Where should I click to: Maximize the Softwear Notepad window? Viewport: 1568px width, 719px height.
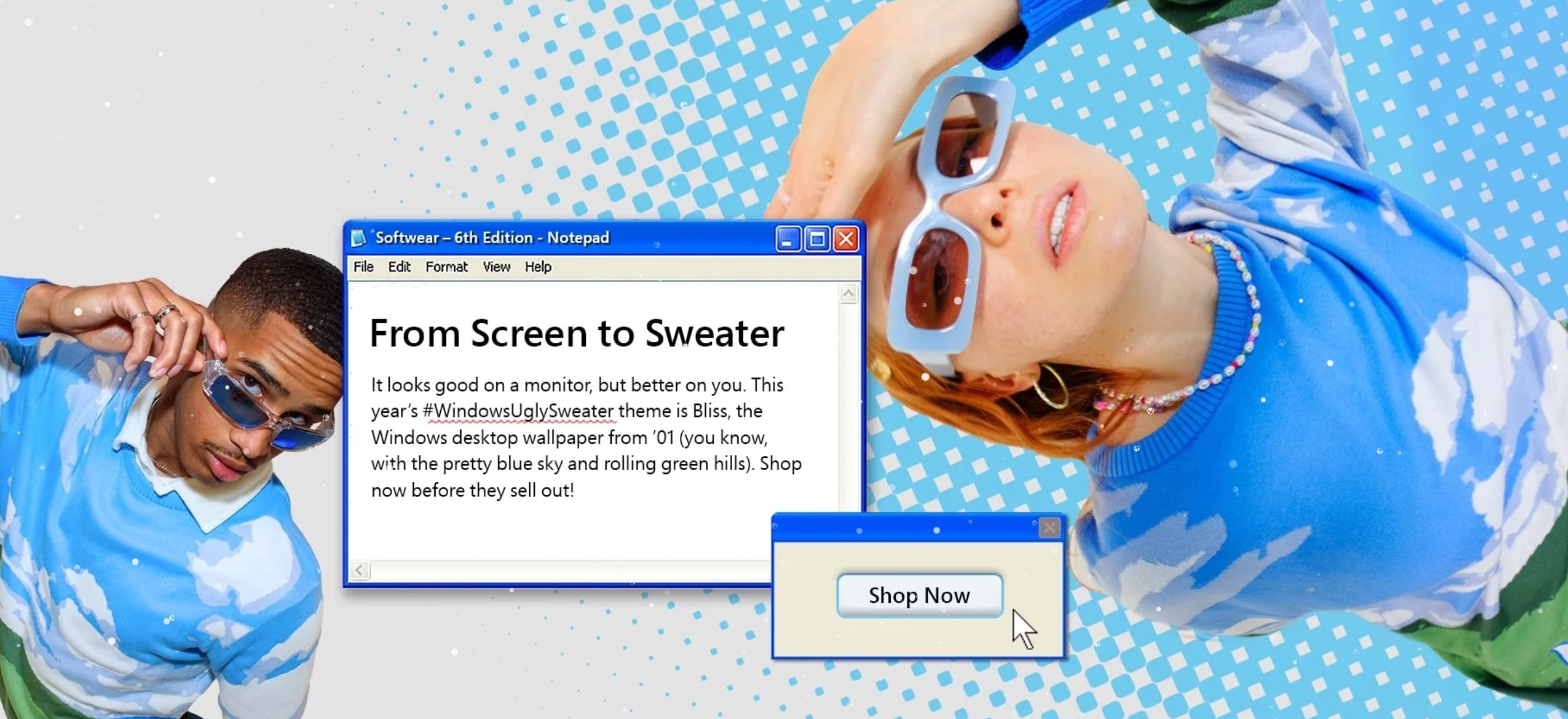(x=817, y=239)
